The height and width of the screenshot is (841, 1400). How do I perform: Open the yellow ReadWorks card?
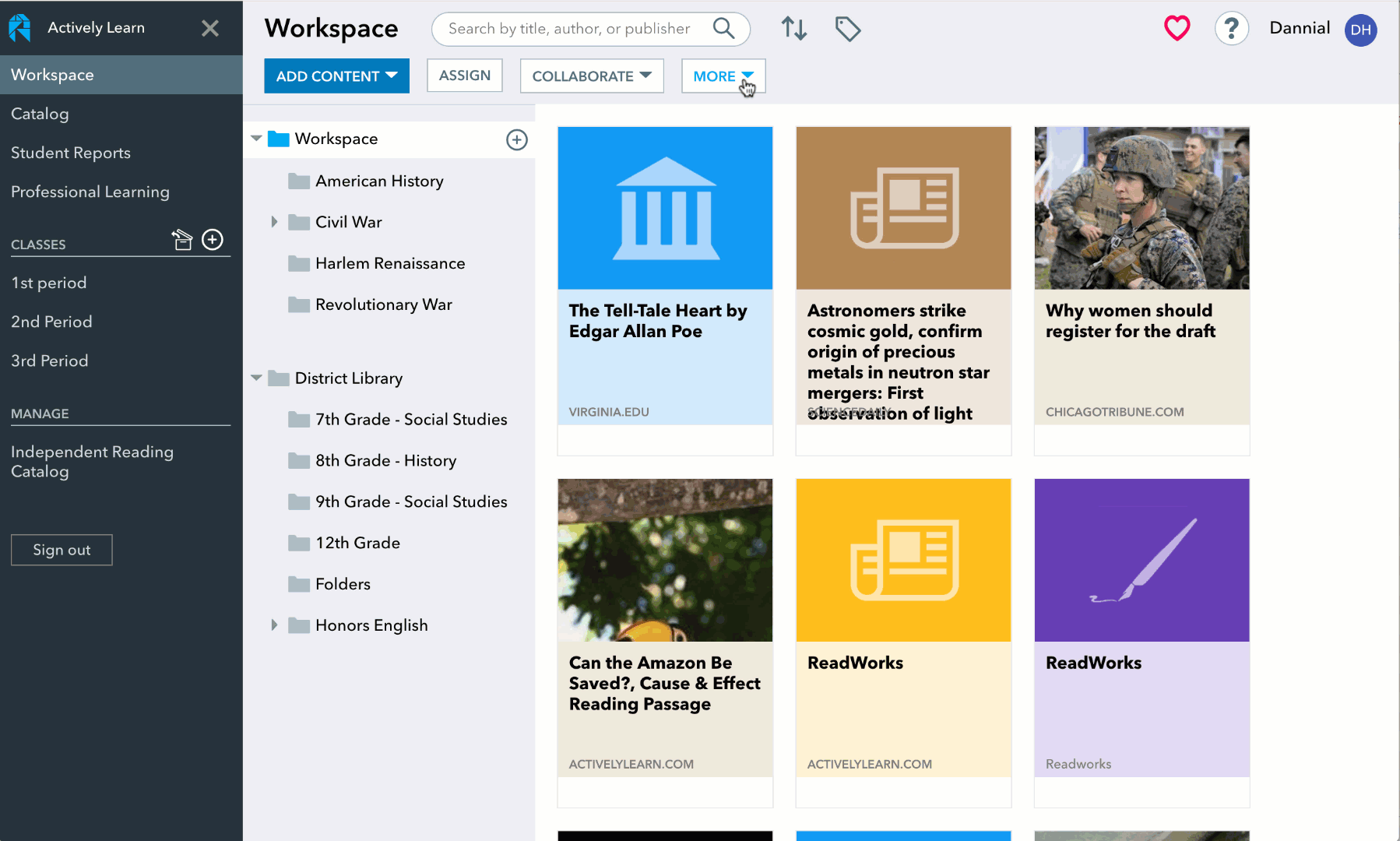click(903, 643)
